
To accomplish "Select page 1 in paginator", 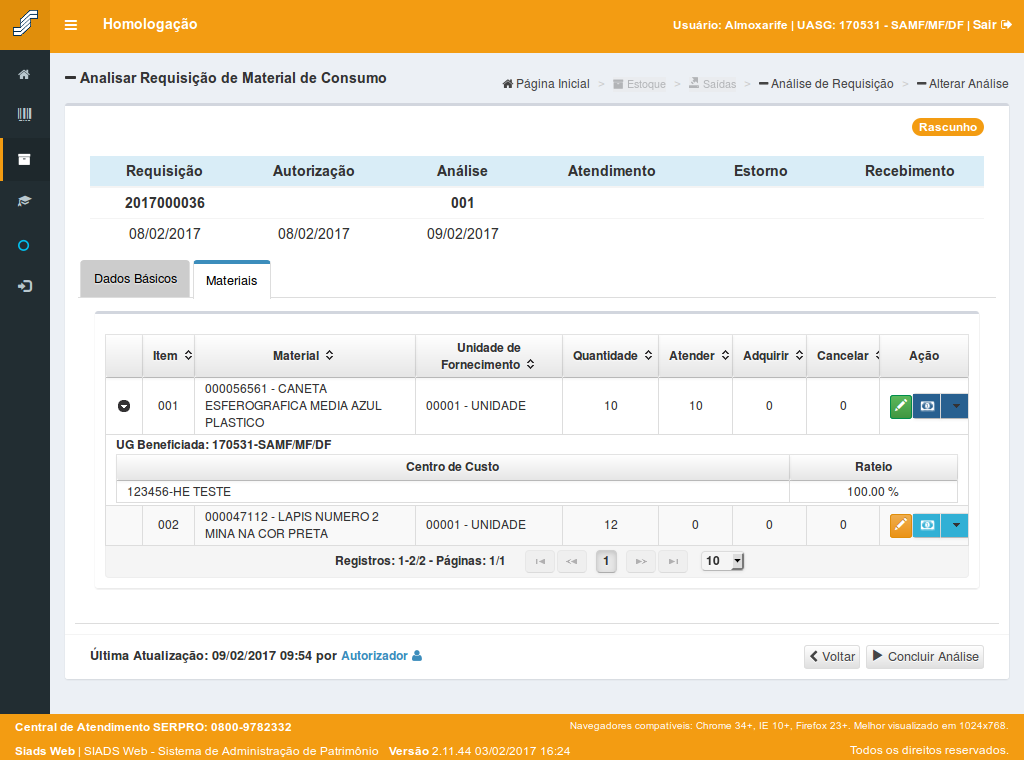I will (x=606, y=561).
